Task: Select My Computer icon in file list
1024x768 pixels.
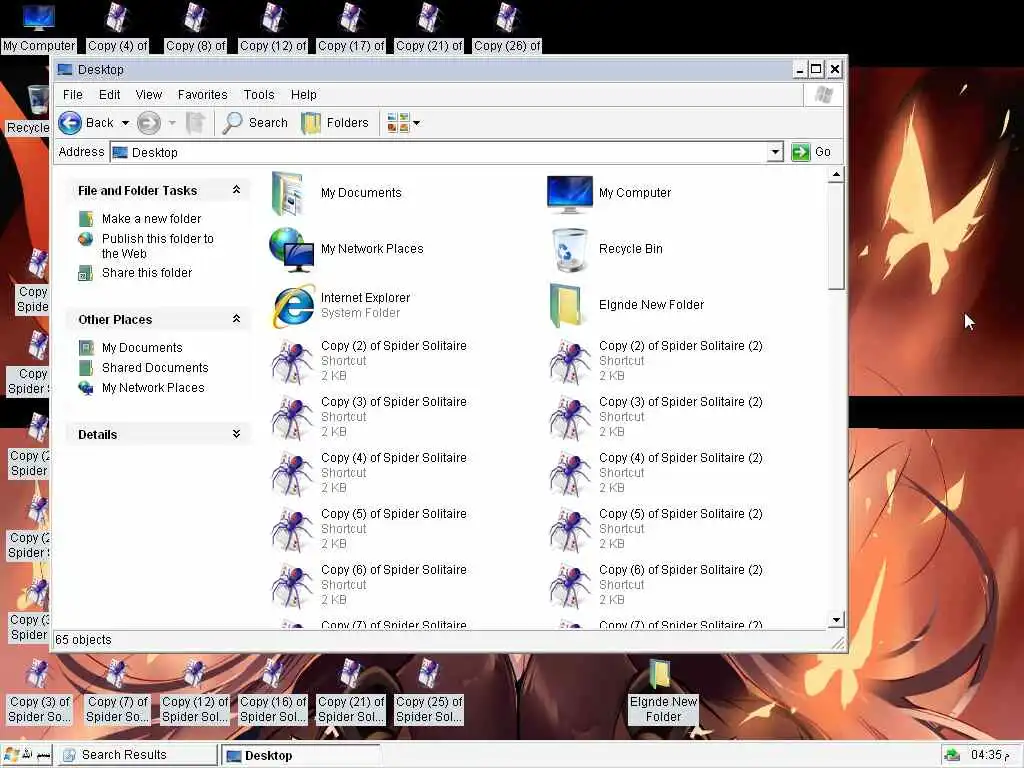Action: pos(569,194)
